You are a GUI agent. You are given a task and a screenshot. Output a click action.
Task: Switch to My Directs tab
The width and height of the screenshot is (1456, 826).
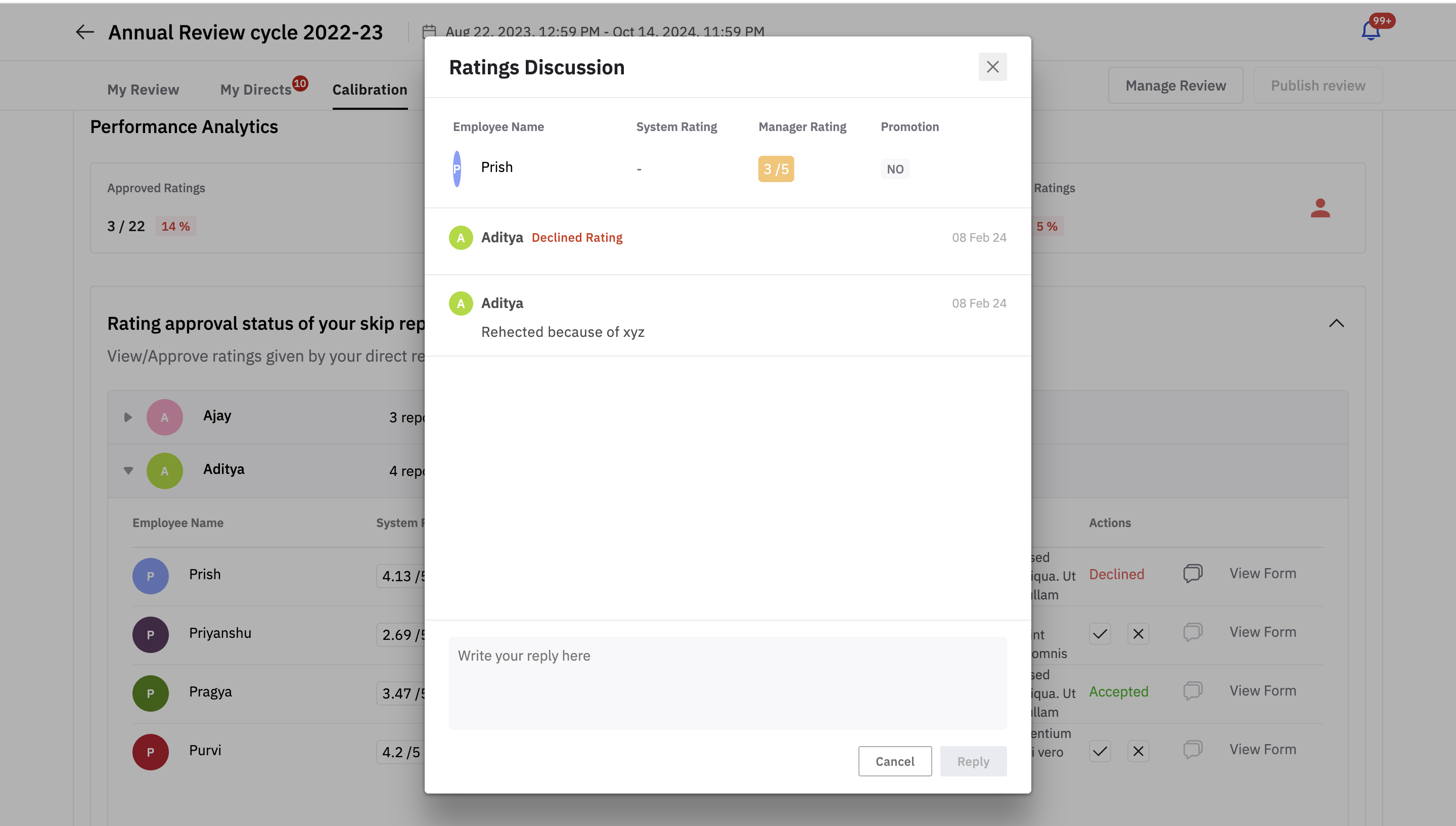[x=256, y=90]
